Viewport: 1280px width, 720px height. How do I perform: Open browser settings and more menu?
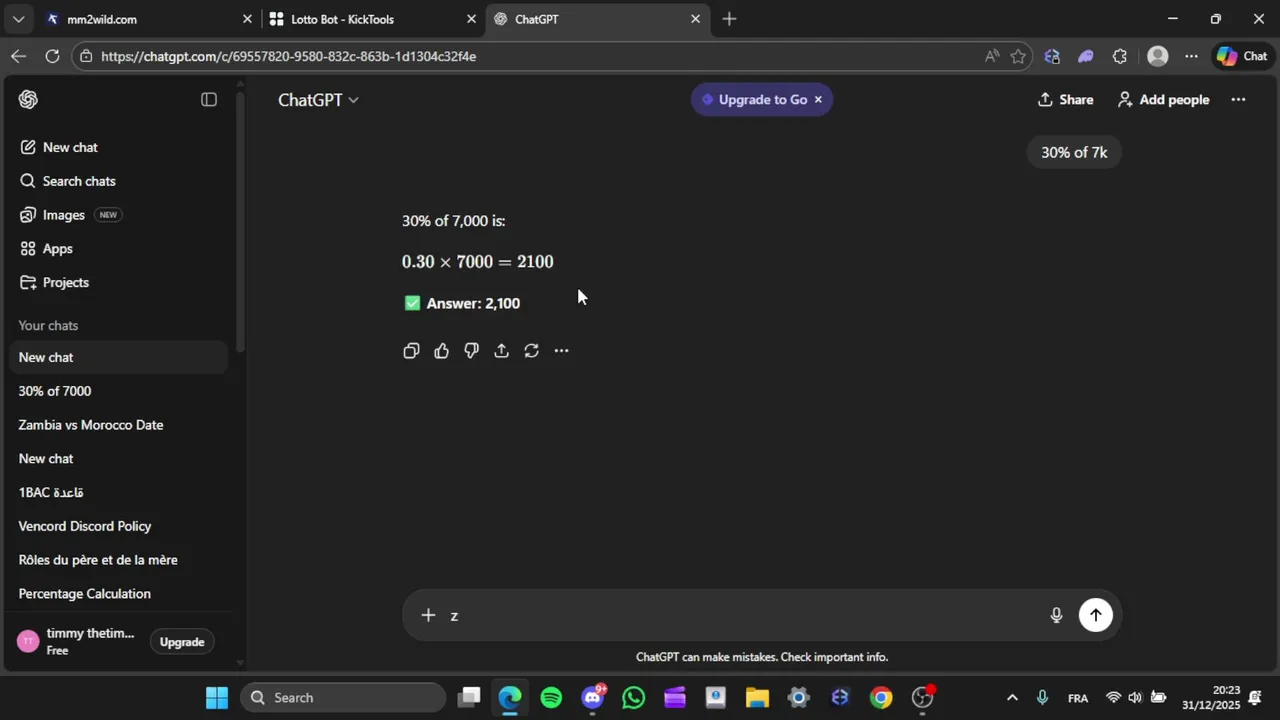pos(1191,56)
